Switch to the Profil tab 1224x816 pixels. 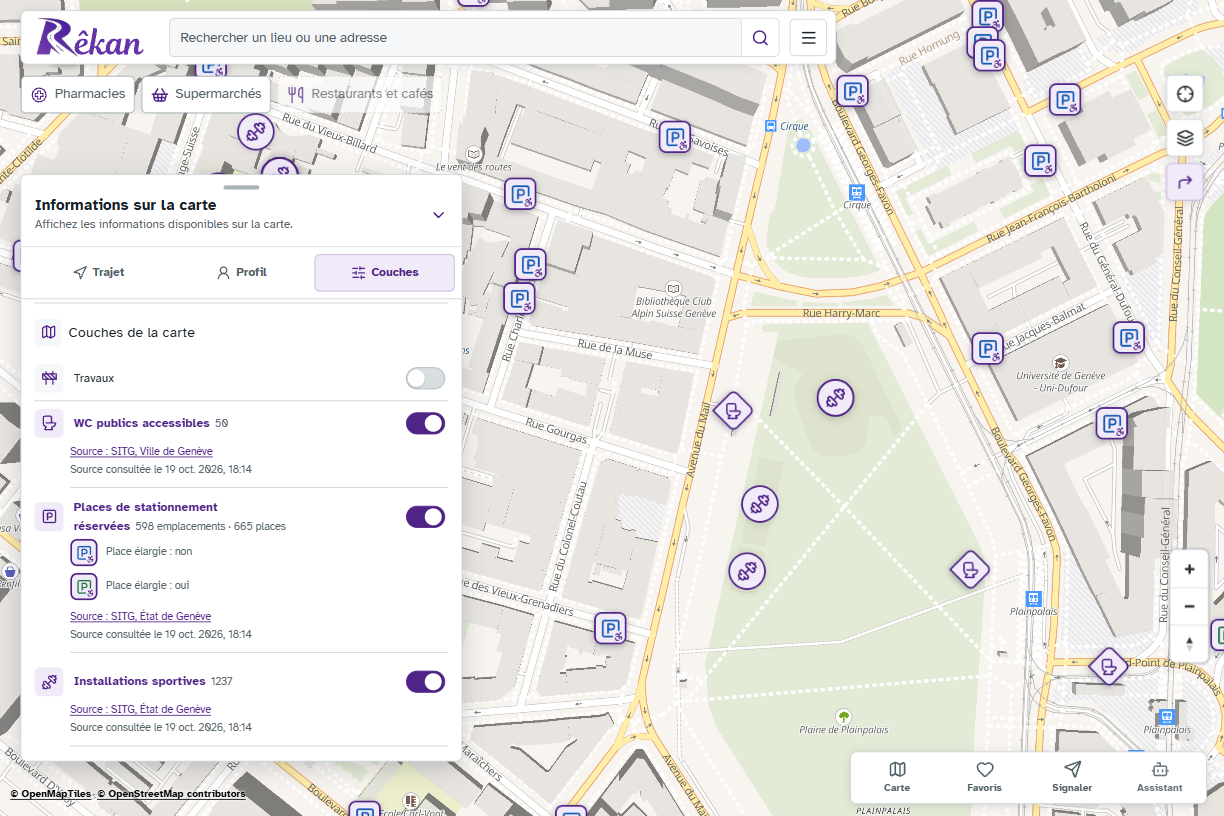pos(241,272)
